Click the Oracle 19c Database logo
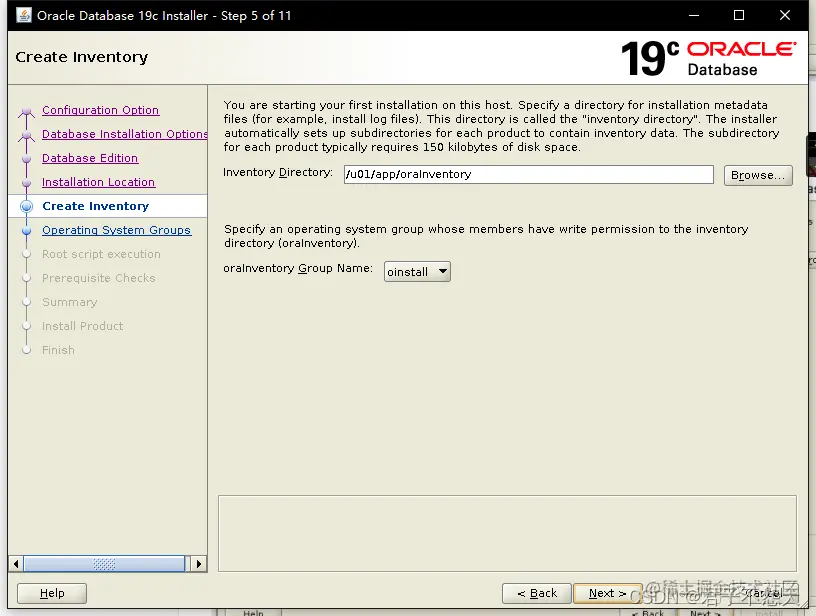The height and width of the screenshot is (616, 816). [x=708, y=58]
